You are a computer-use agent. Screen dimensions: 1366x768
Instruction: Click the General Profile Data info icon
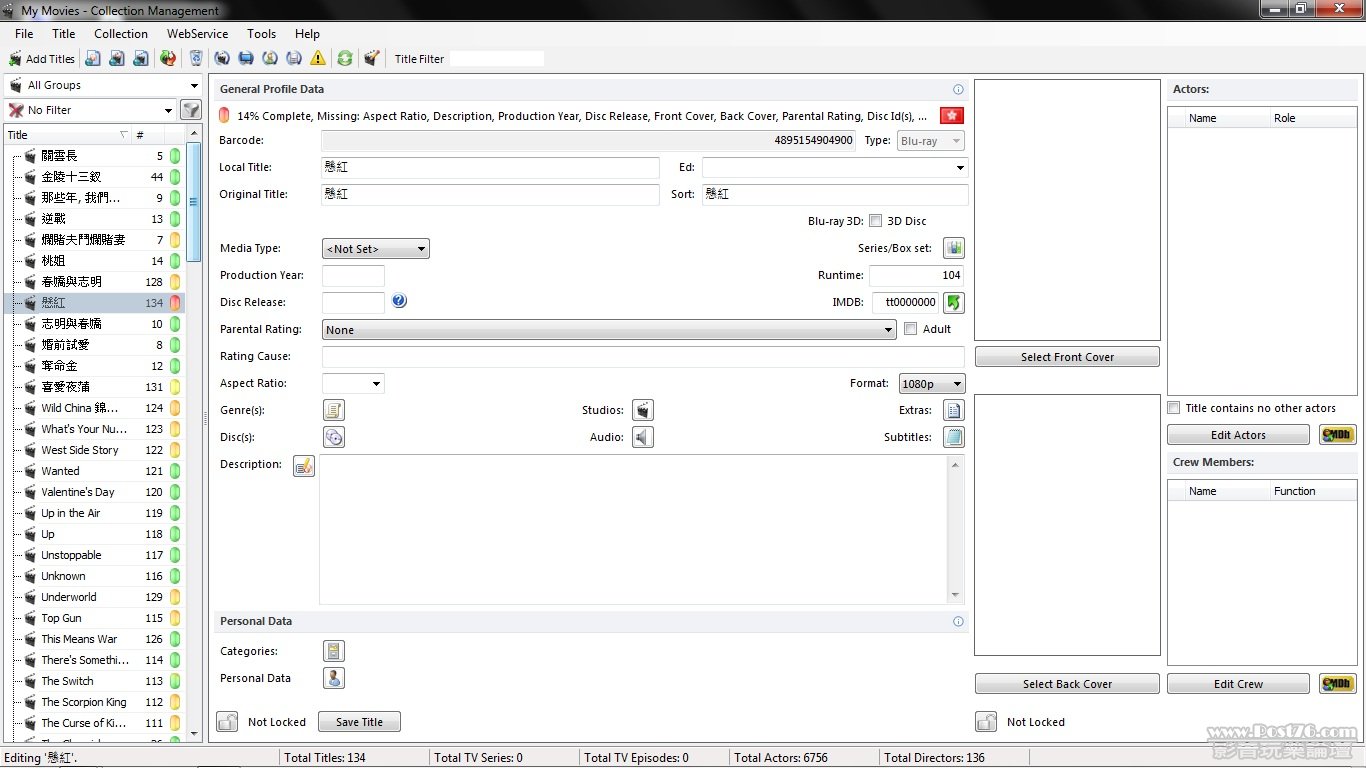[958, 89]
